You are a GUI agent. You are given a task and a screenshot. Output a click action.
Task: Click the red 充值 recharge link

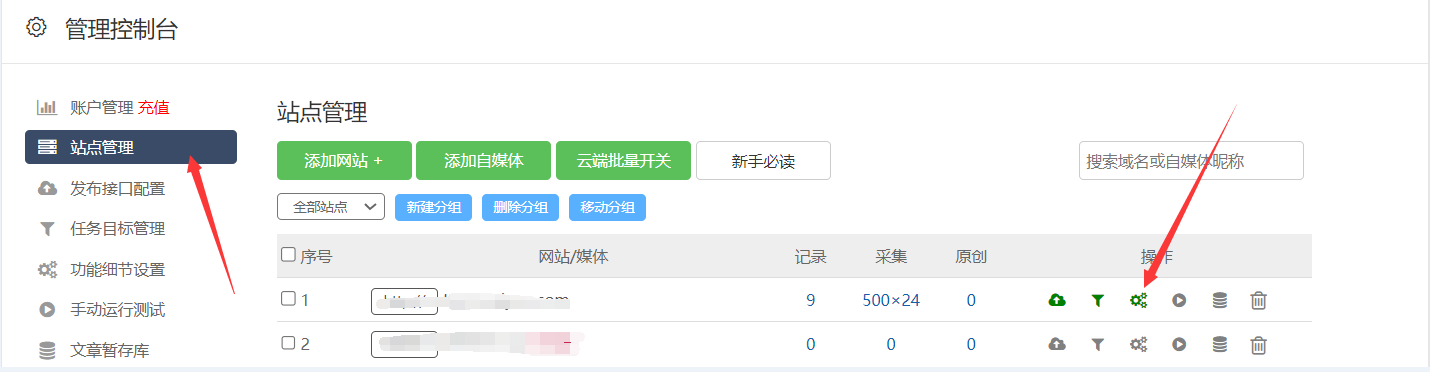click(x=153, y=107)
